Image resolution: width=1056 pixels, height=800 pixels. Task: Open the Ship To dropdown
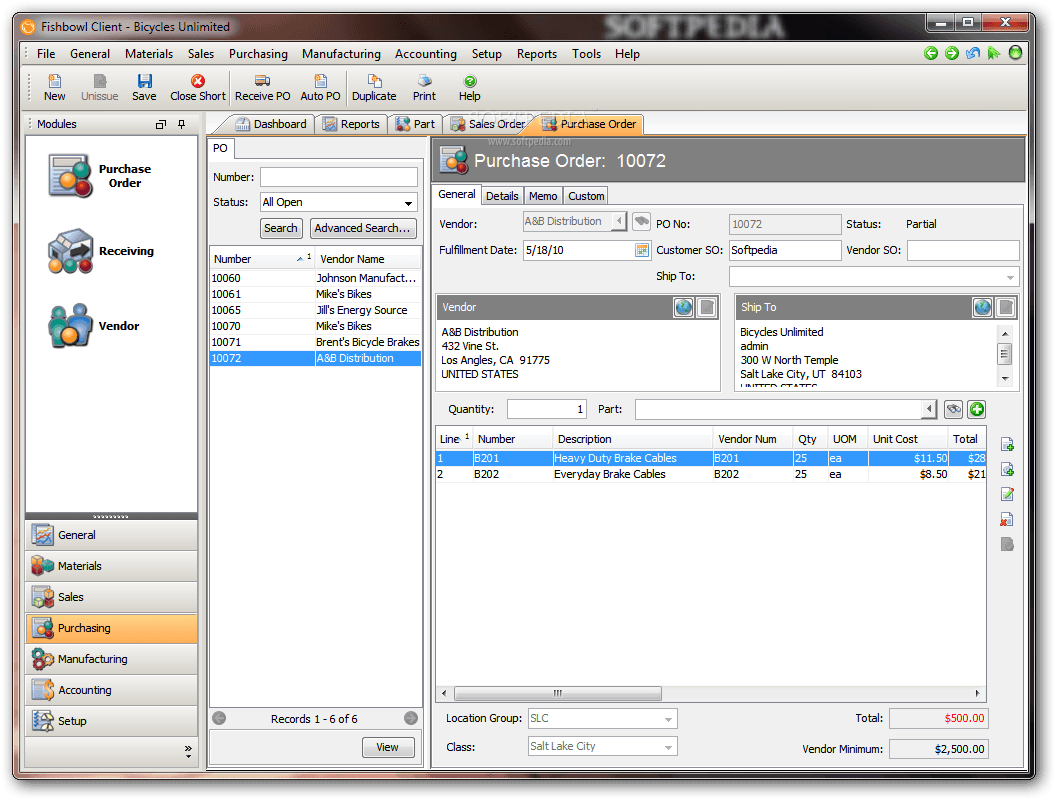[x=1010, y=277]
